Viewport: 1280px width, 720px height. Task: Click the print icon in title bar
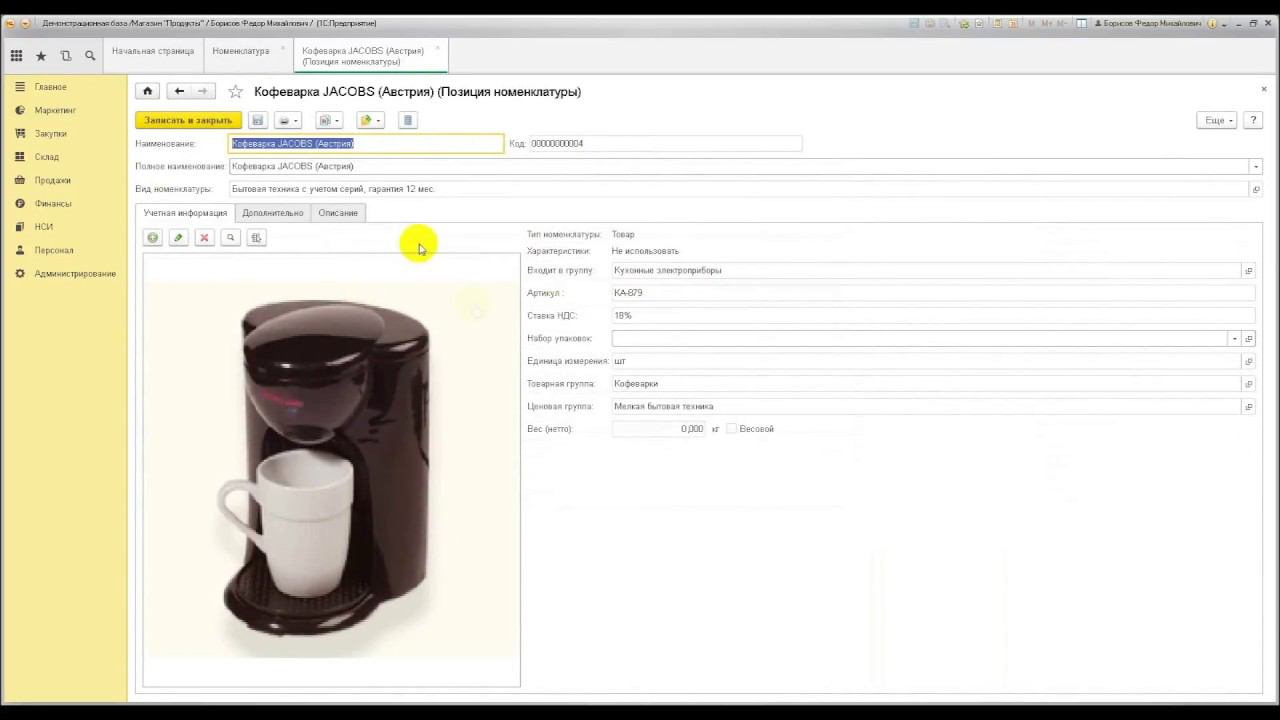tap(930, 24)
